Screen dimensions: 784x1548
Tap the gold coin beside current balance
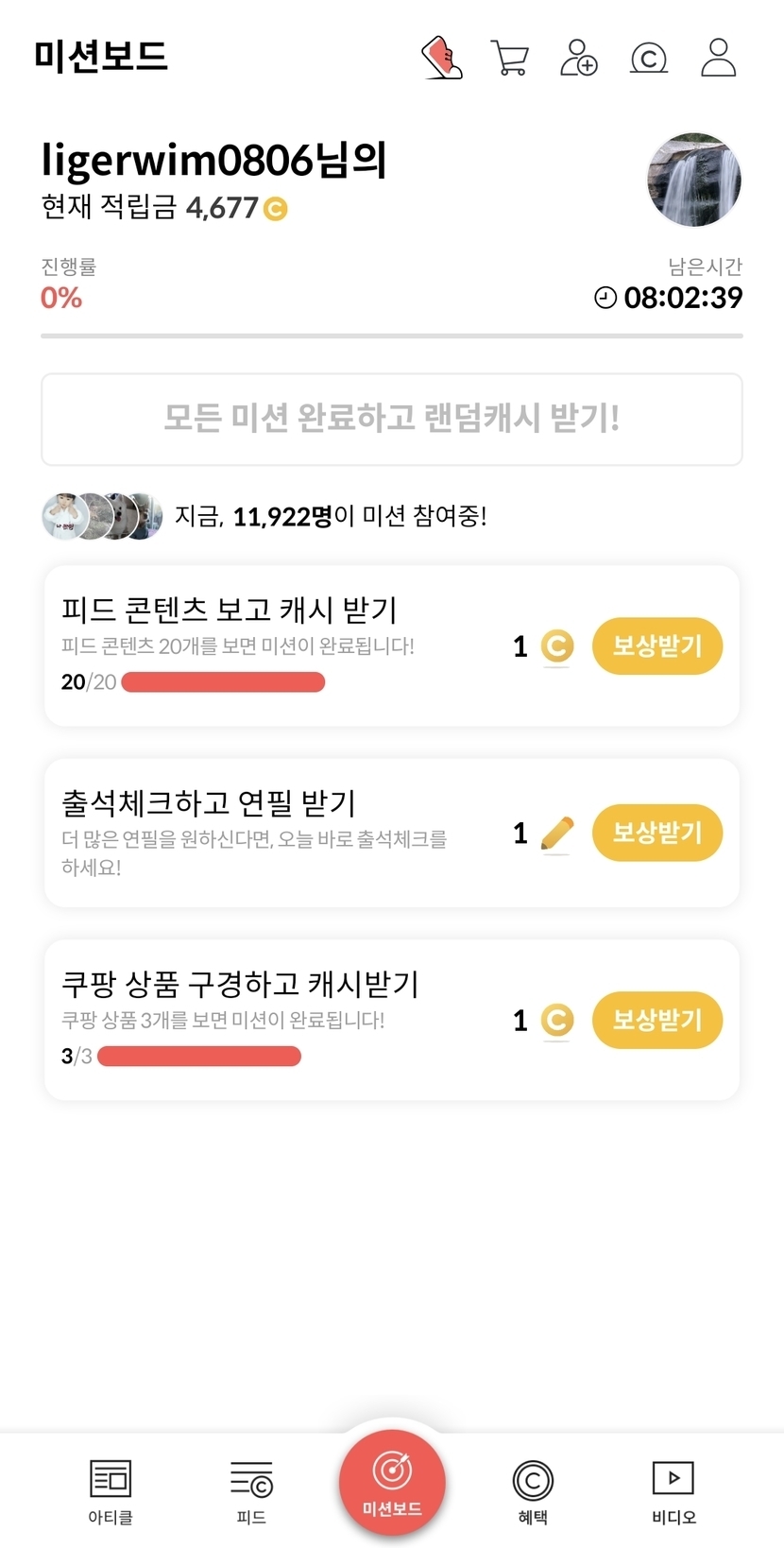(275, 209)
